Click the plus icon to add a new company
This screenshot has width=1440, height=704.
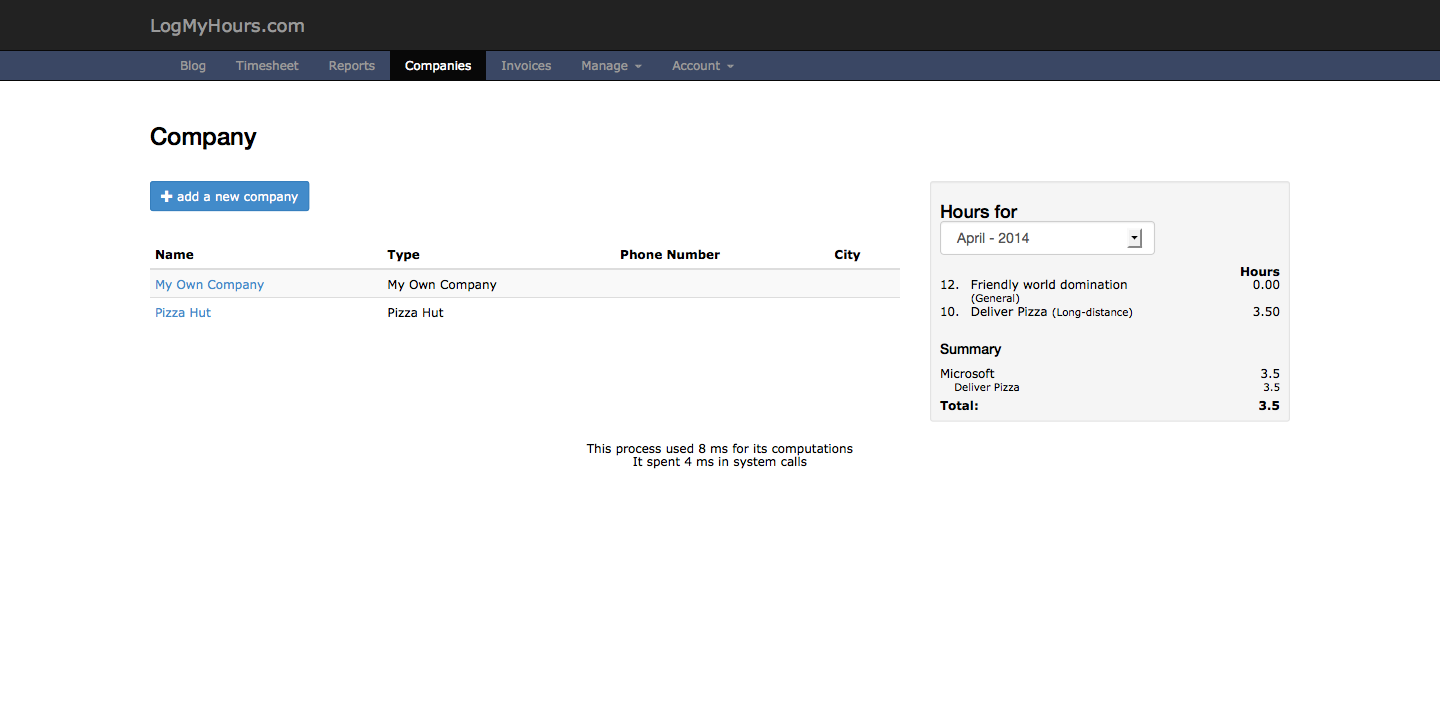167,197
